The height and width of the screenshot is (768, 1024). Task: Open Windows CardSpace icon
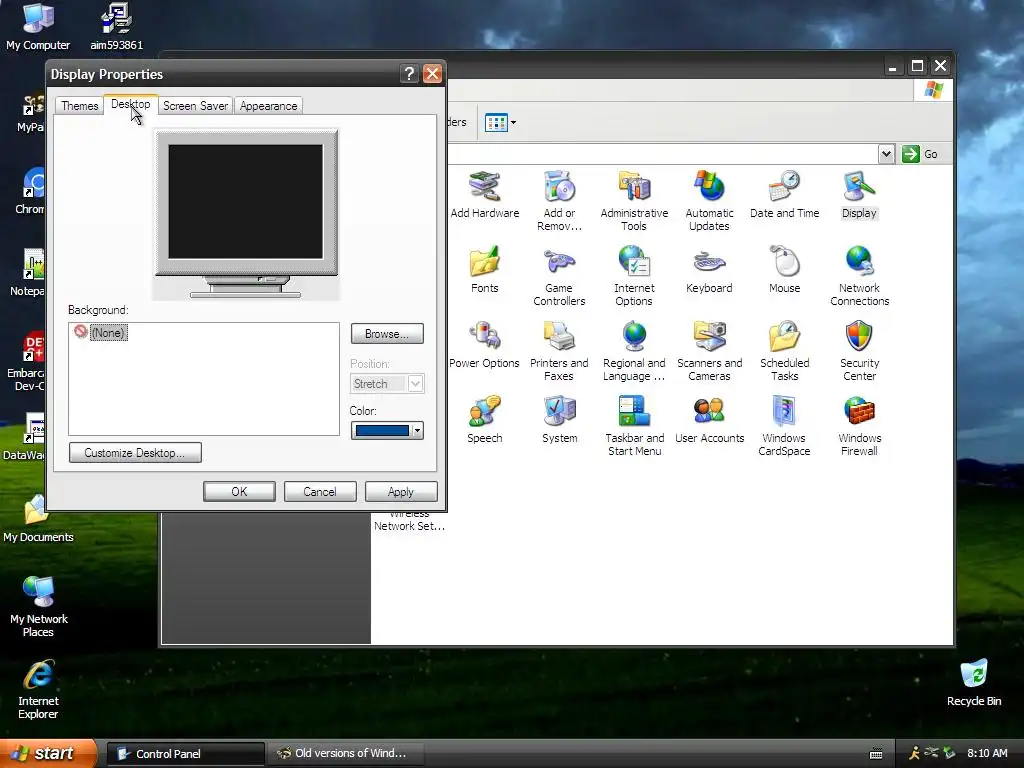coord(784,426)
